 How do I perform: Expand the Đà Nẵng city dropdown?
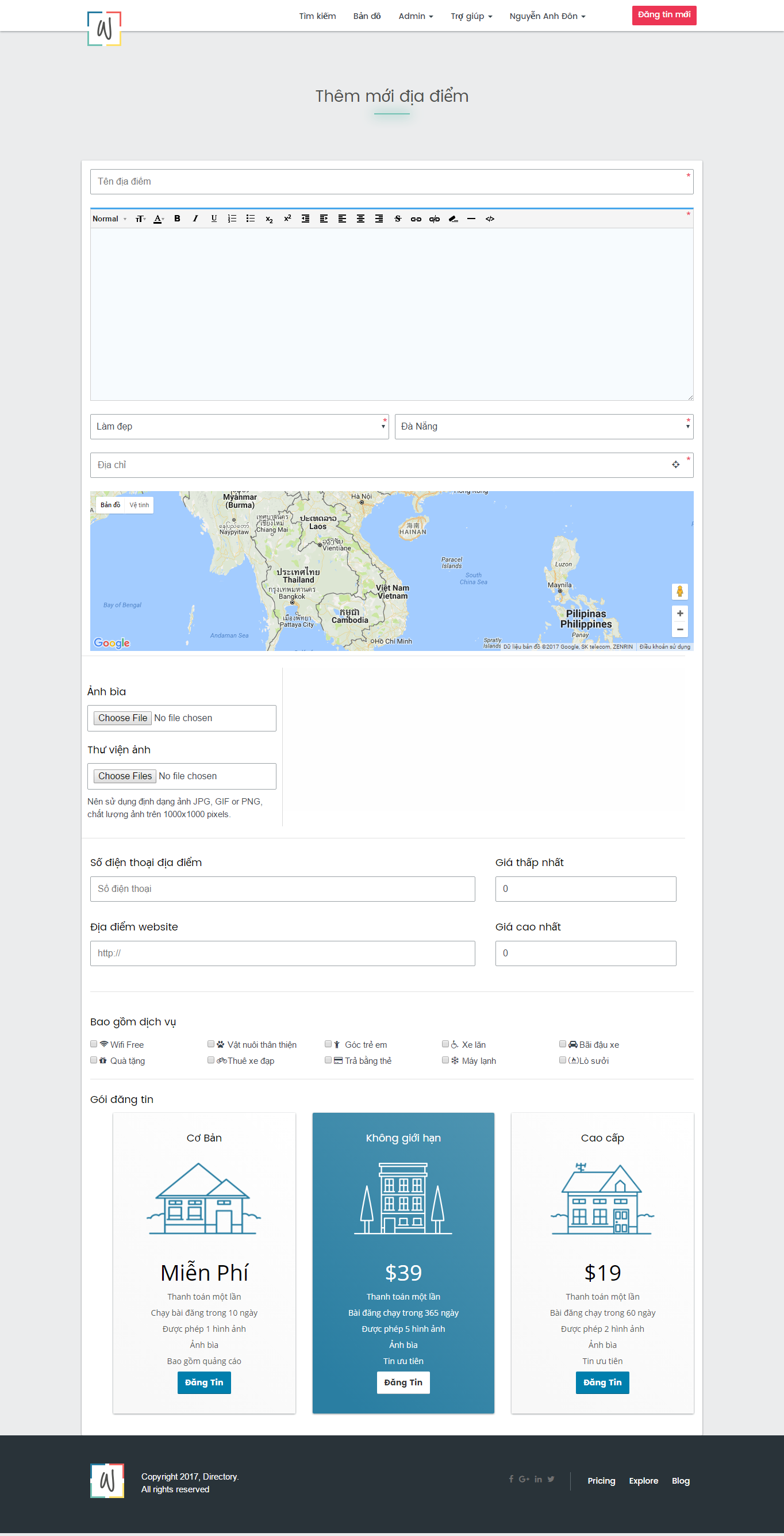tap(543, 427)
